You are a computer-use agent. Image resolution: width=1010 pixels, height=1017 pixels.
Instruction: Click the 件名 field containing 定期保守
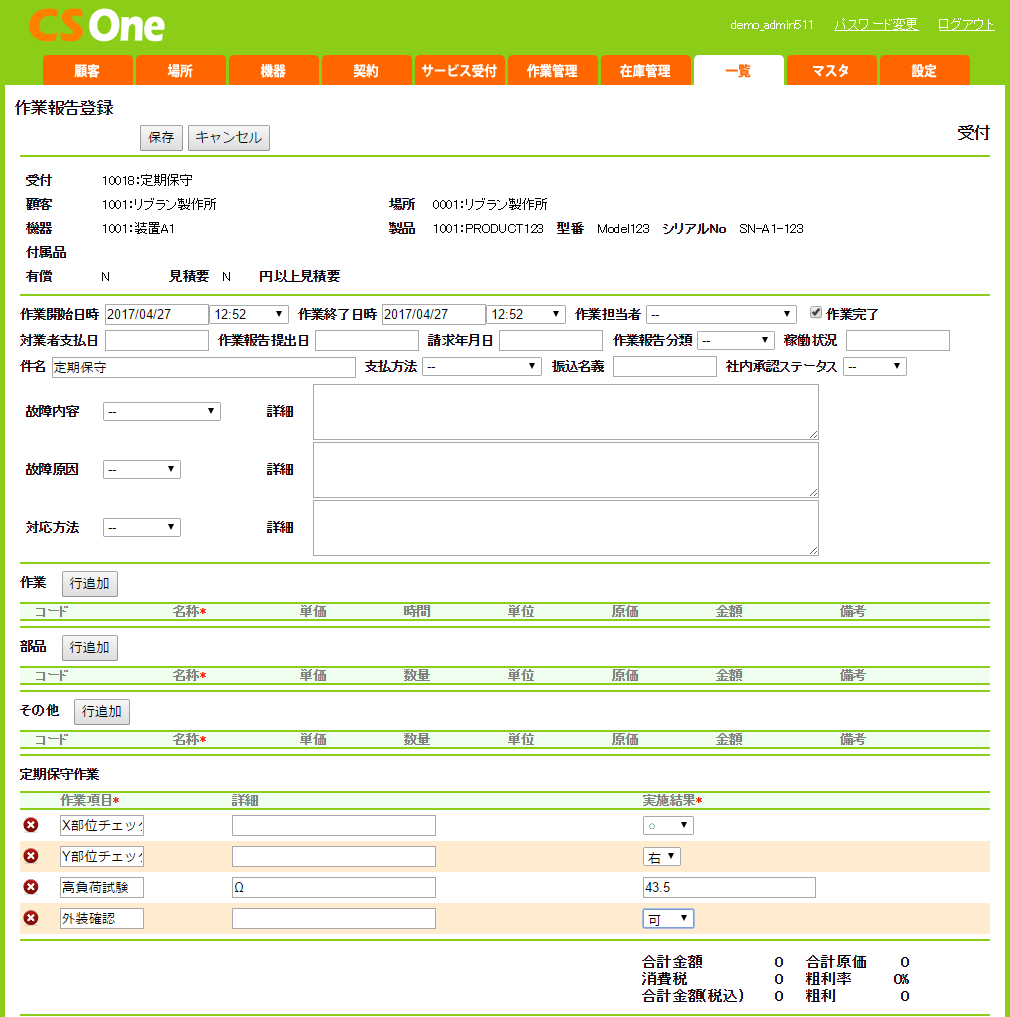[x=204, y=367]
